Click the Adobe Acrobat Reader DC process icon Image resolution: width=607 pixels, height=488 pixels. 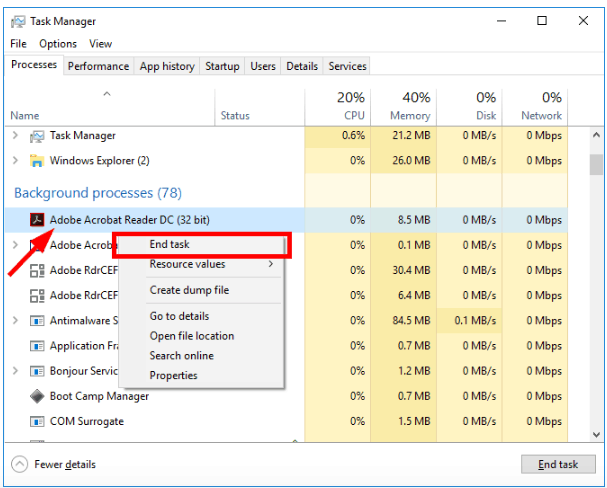[37, 220]
